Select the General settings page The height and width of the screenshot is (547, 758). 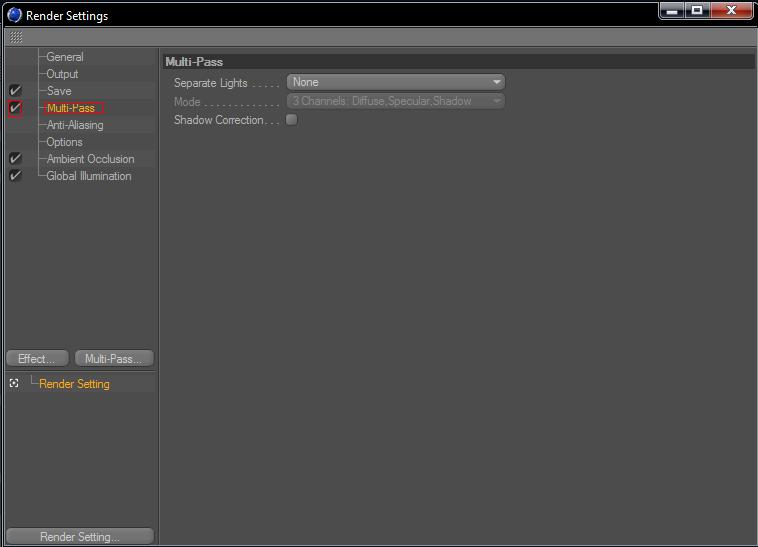coord(65,57)
